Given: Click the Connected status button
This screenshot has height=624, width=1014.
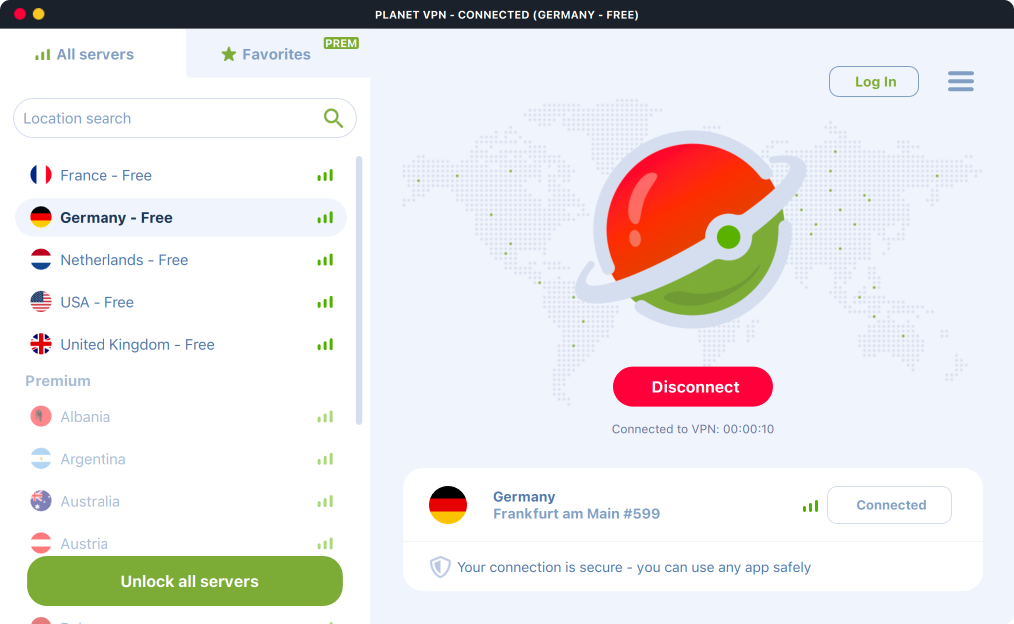Looking at the screenshot, I should [889, 505].
